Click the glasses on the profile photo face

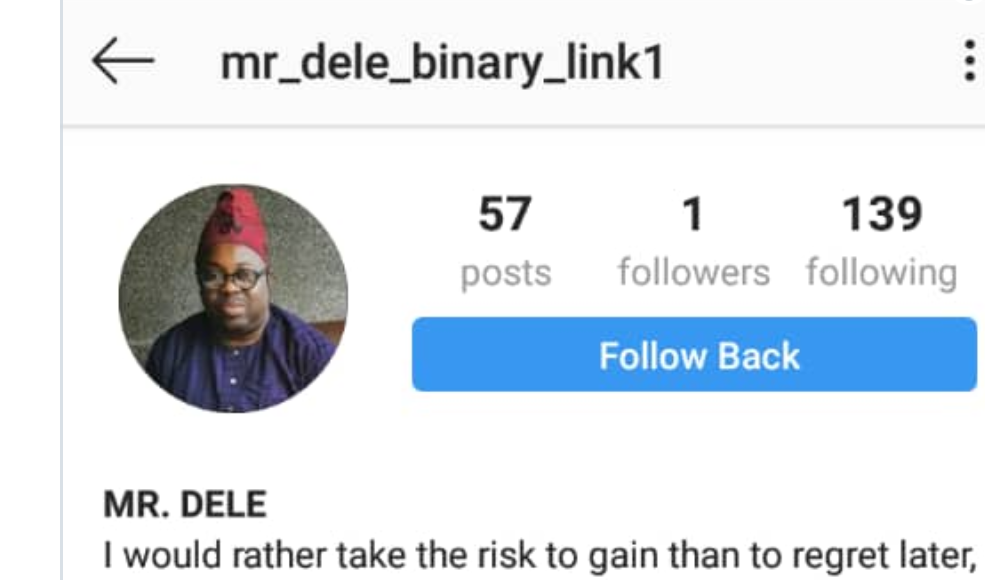pyautogui.click(x=230, y=278)
